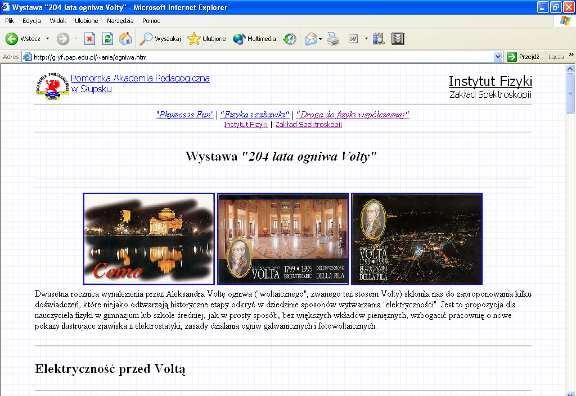Click the page icon beside the URL

(28, 57)
